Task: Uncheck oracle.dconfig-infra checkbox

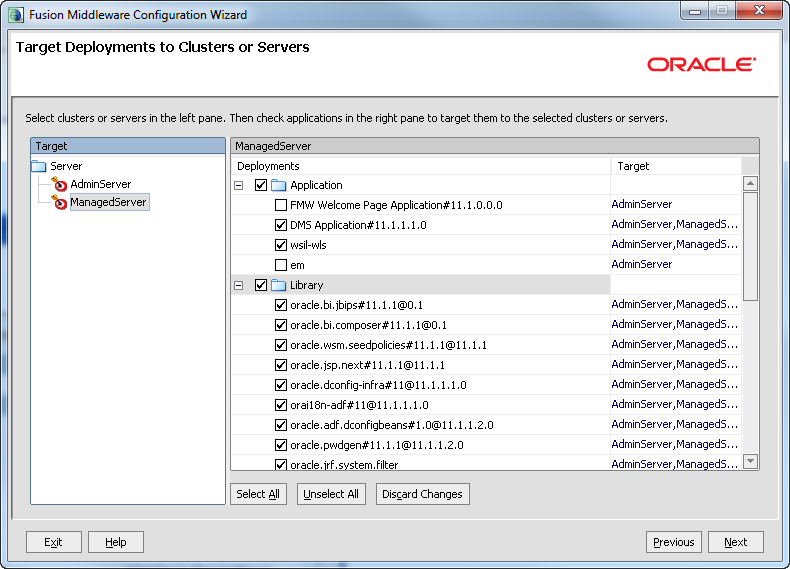Action: click(281, 385)
